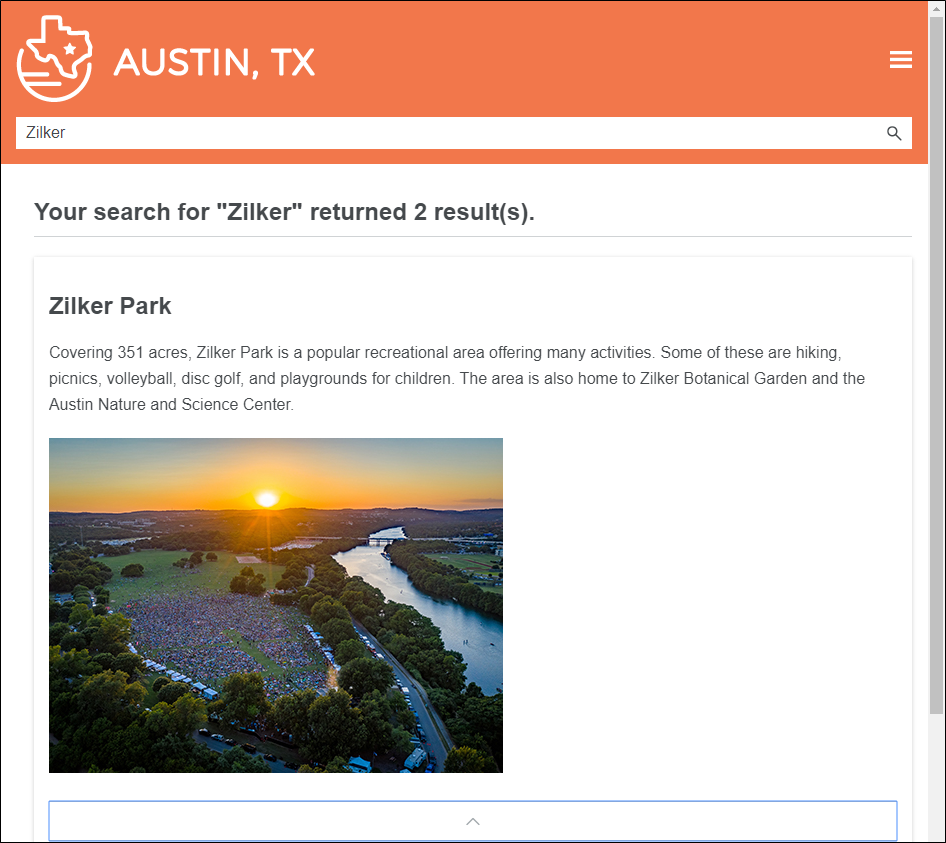Open the Zilker Park aerial photo

[275, 605]
